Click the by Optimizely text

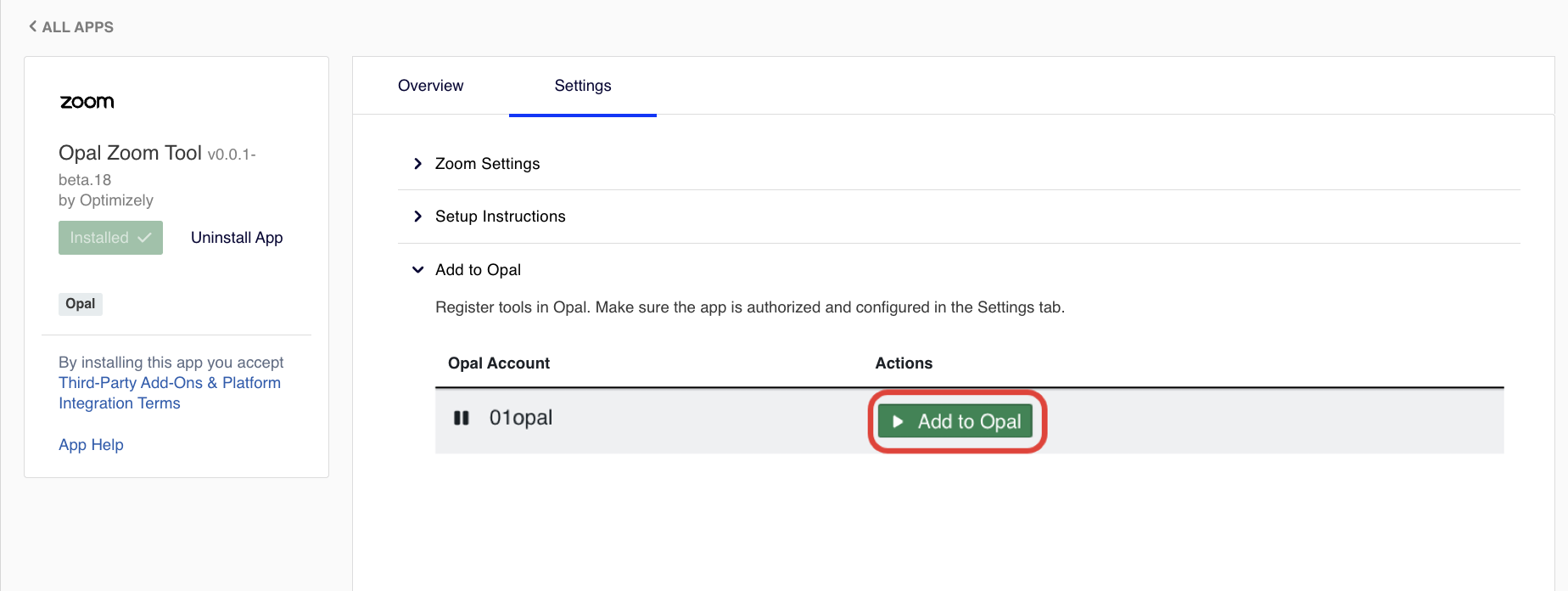(106, 200)
